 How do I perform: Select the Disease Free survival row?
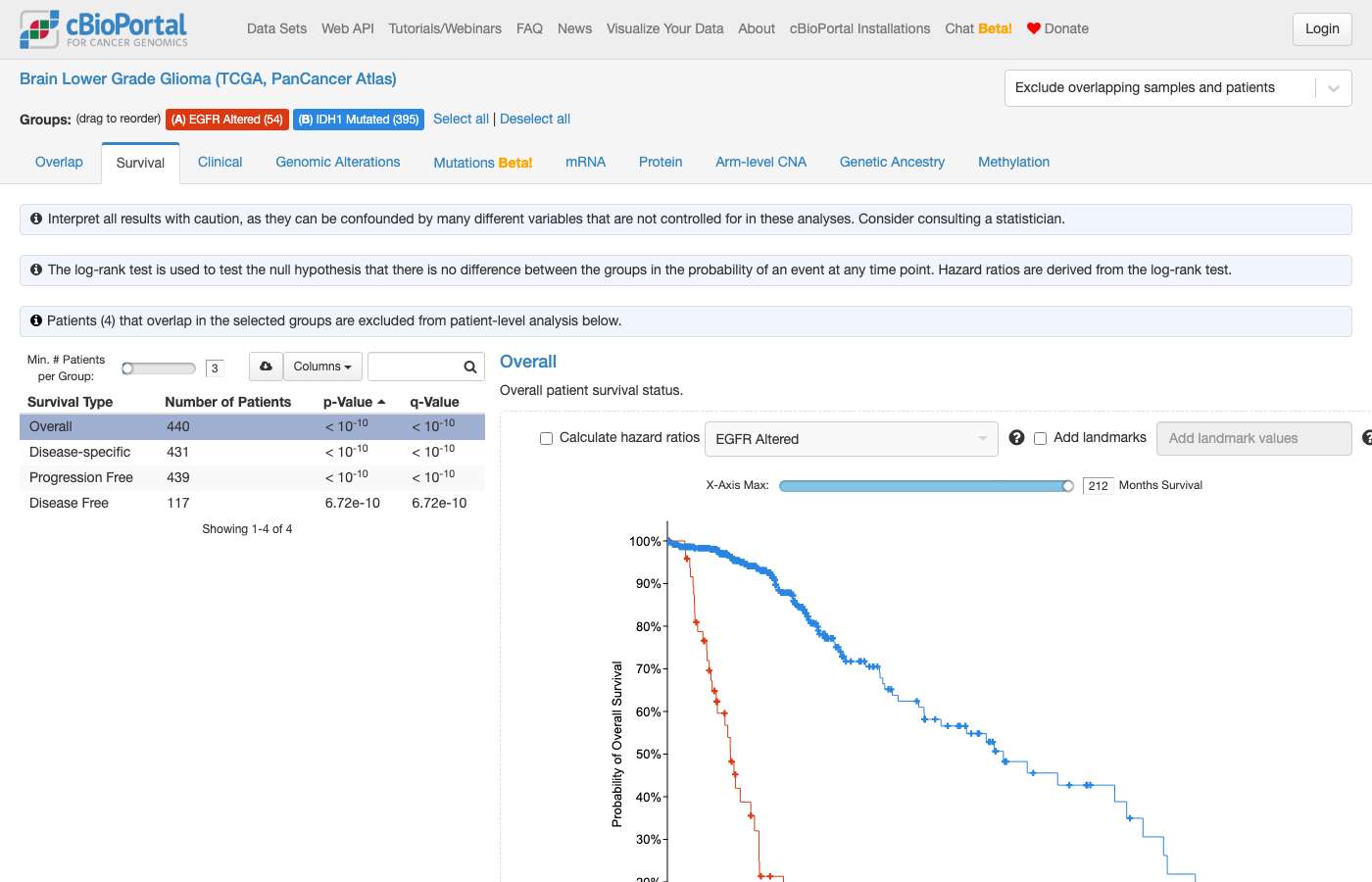point(252,503)
